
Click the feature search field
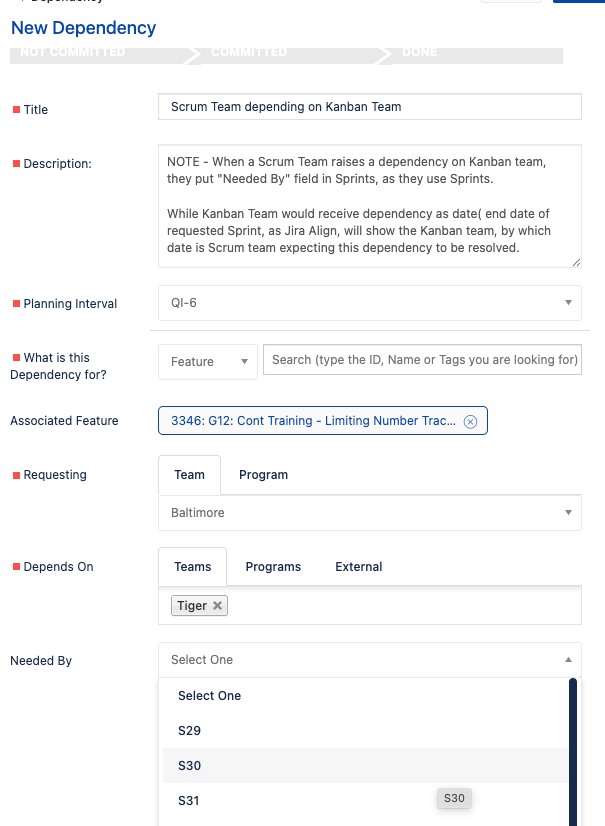coord(422,360)
